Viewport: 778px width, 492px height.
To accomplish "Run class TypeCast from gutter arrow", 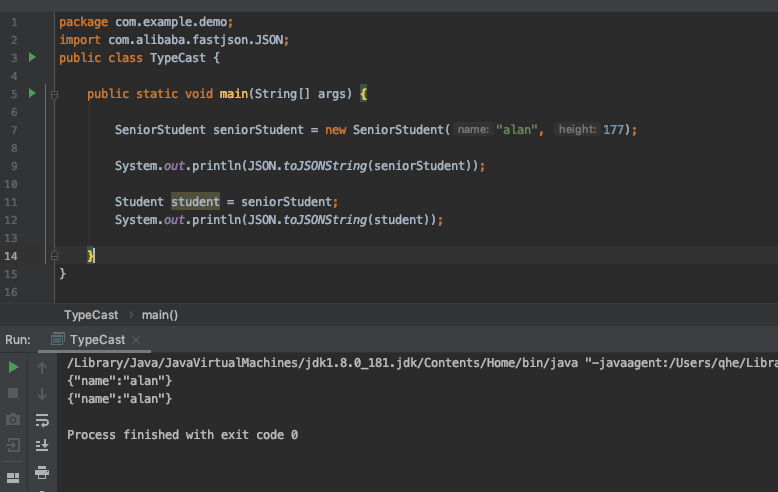I will coord(32,58).
